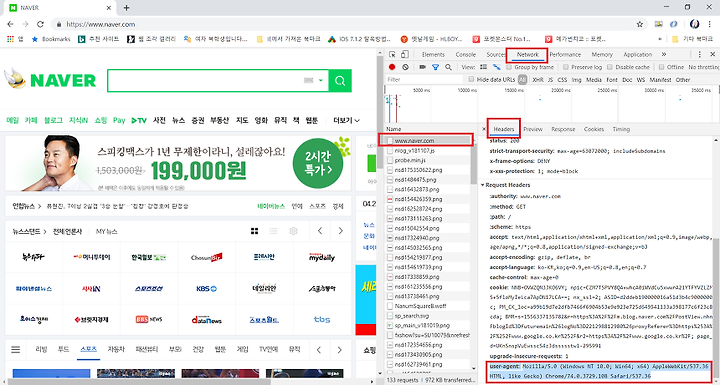
Task: Open a new browser tab
Action: click(126, 8)
